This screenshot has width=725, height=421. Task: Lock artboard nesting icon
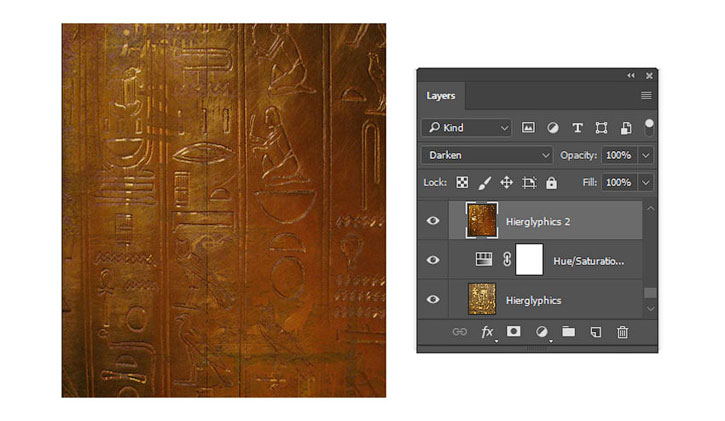[529, 183]
